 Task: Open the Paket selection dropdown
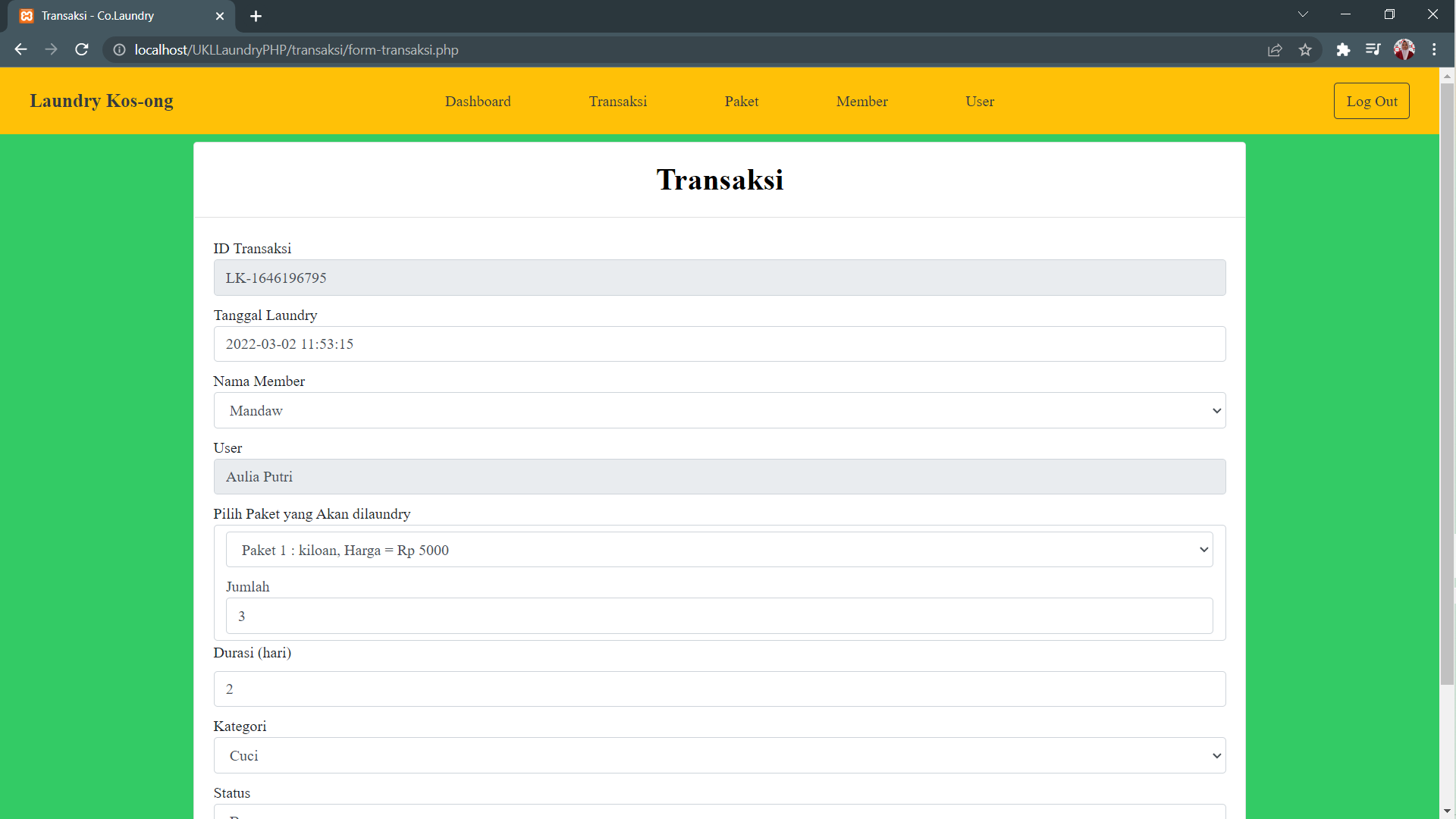pos(719,551)
